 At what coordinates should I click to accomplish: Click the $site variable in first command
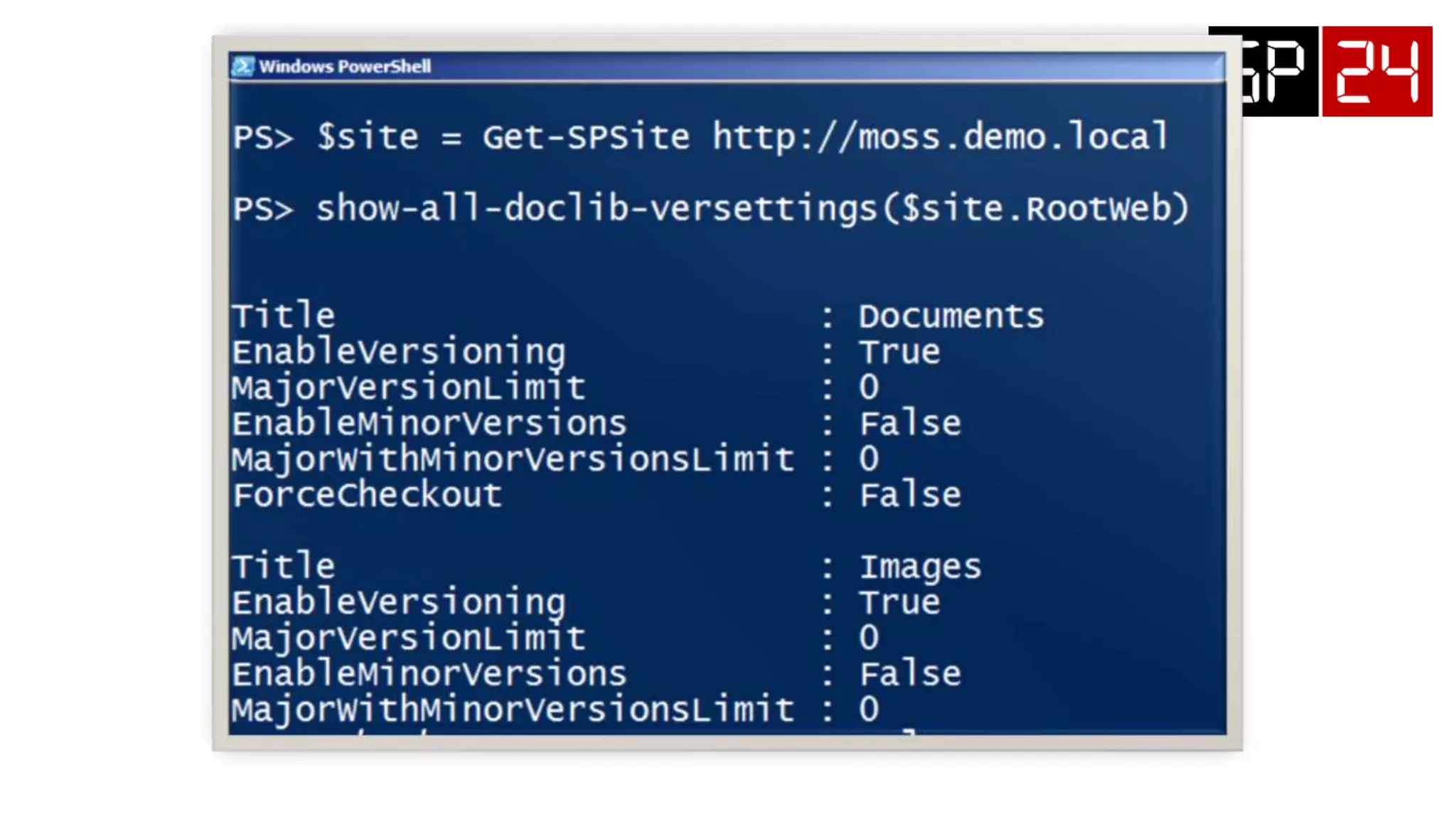(368, 136)
